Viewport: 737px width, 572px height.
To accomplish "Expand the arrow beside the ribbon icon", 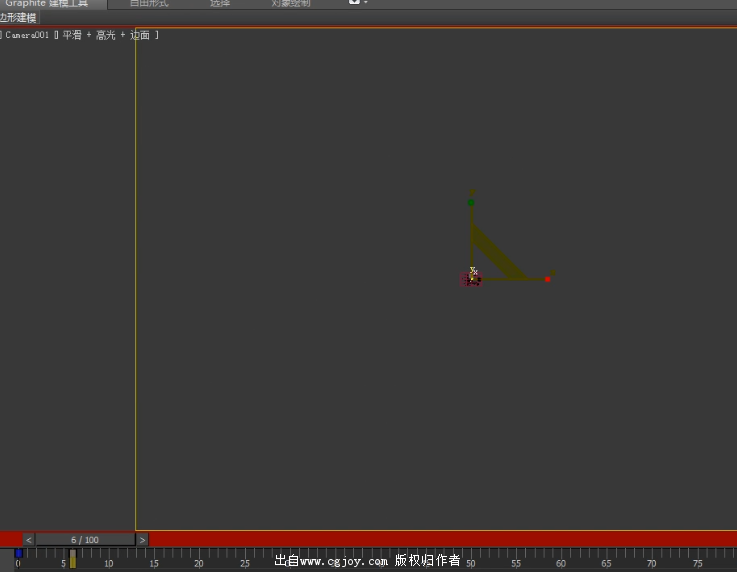I will pos(366,3).
